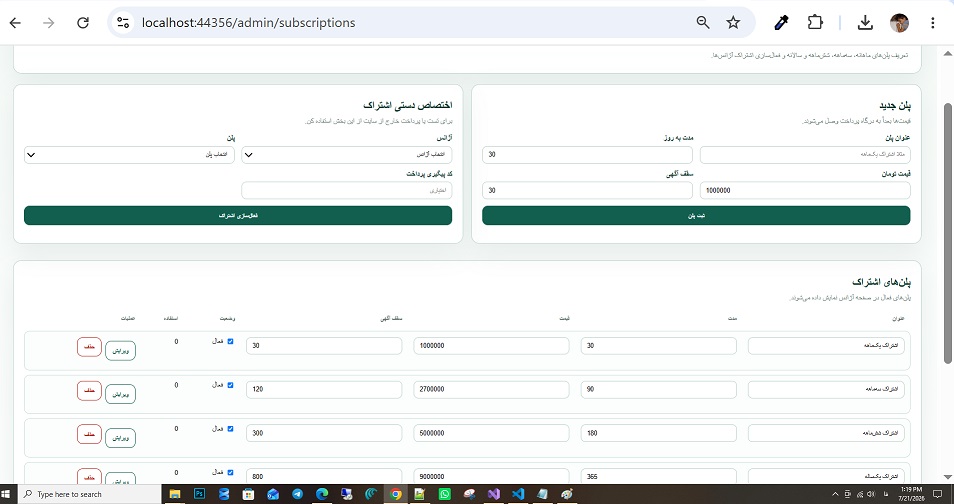Click حذف for the 5000000 plan
This screenshot has width=954, height=504.
(x=89, y=435)
